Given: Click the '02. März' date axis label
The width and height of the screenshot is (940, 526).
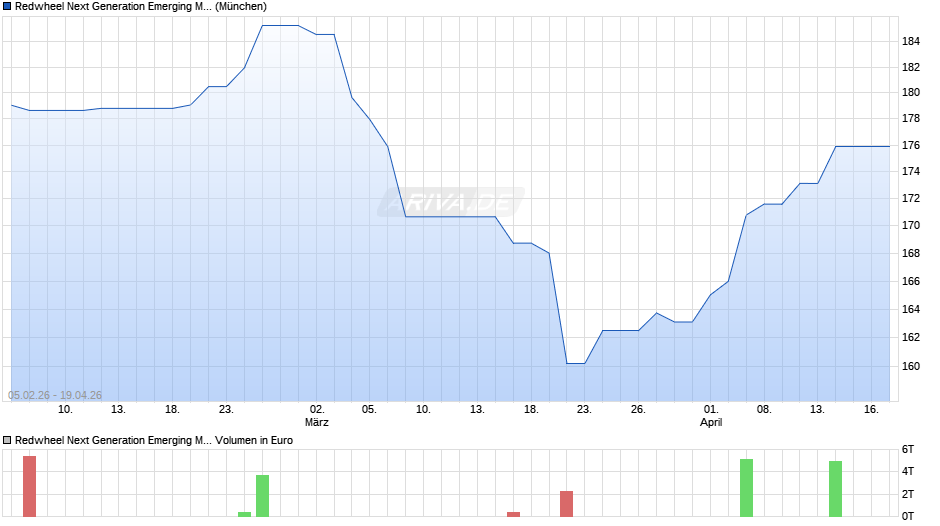Looking at the screenshot, I should coord(317,416).
